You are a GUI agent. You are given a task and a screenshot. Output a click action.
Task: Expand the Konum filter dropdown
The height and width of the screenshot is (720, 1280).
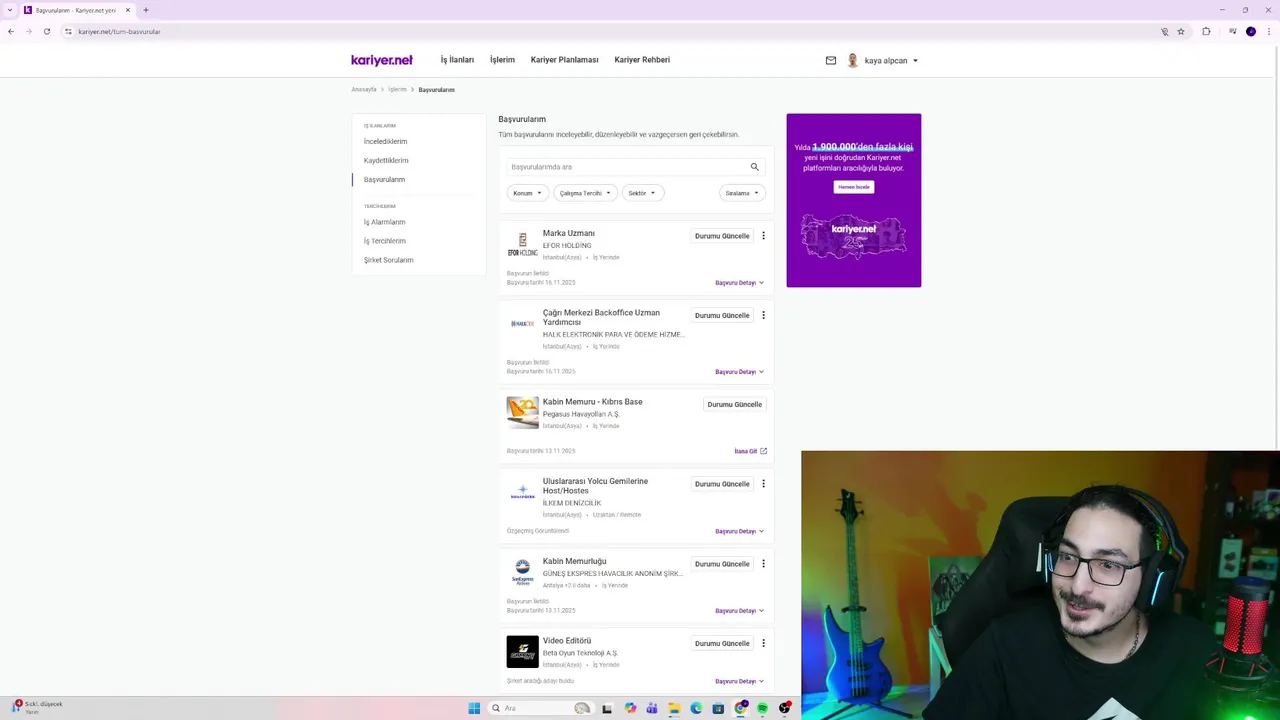click(x=527, y=193)
